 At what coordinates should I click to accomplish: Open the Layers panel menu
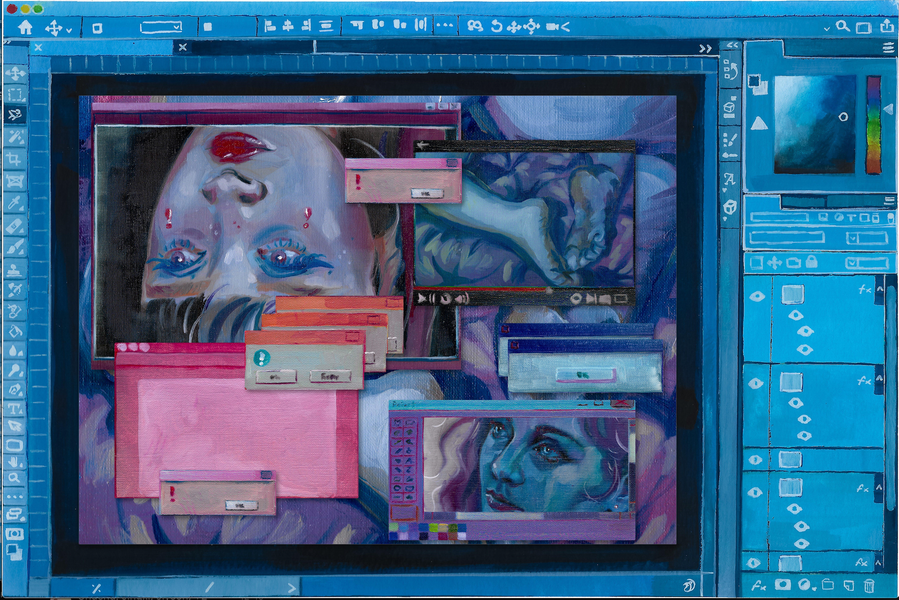coord(889,200)
